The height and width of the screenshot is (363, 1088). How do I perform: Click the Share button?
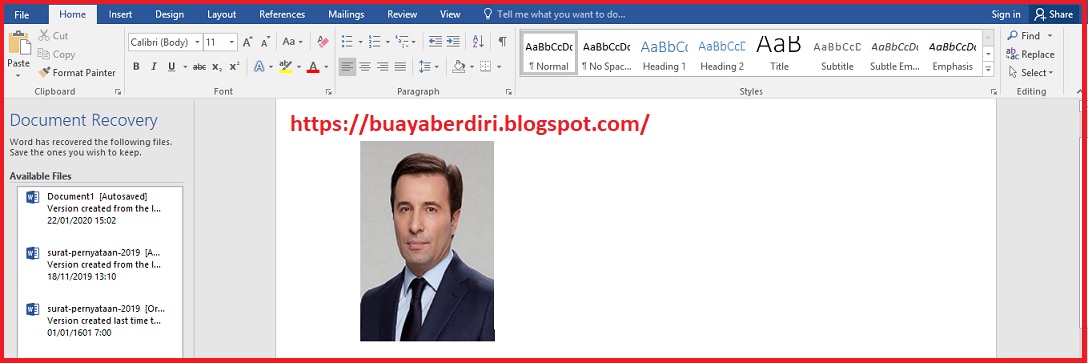pyautogui.click(x=1053, y=14)
